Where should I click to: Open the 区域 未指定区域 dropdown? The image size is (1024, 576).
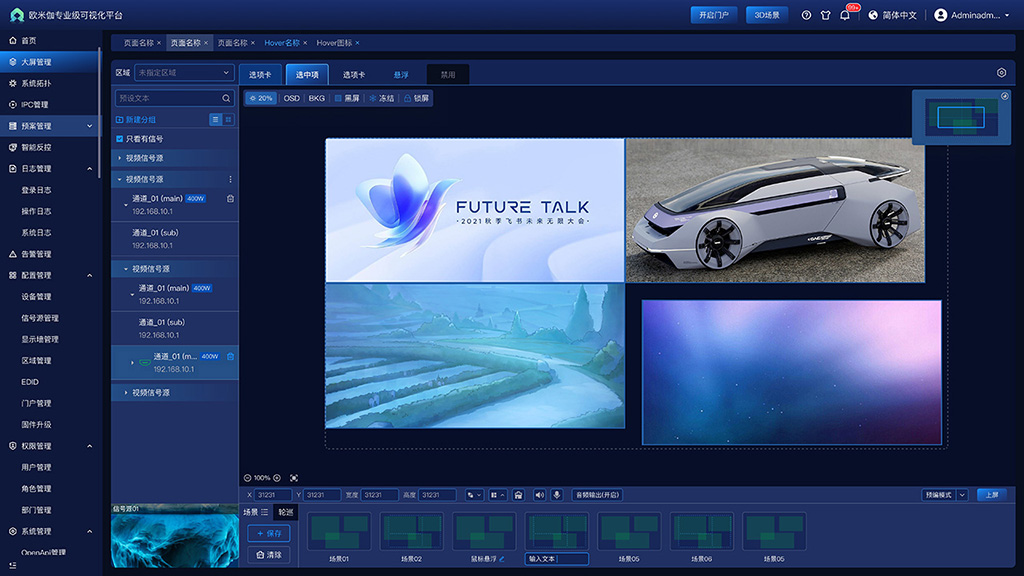tap(184, 72)
